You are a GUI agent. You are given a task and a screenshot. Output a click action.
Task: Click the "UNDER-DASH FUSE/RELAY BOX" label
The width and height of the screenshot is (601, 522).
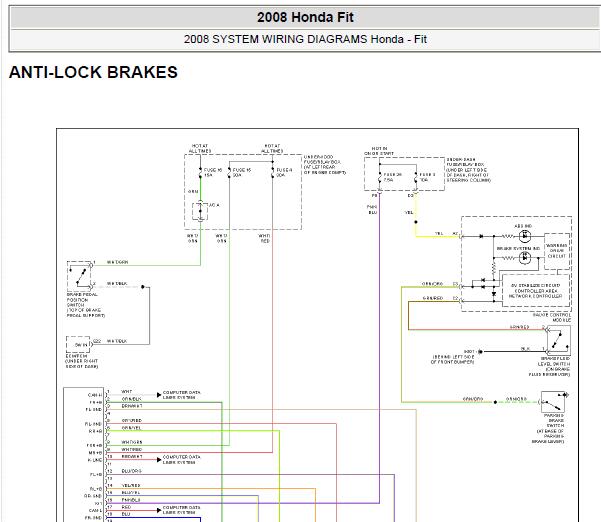(468, 170)
